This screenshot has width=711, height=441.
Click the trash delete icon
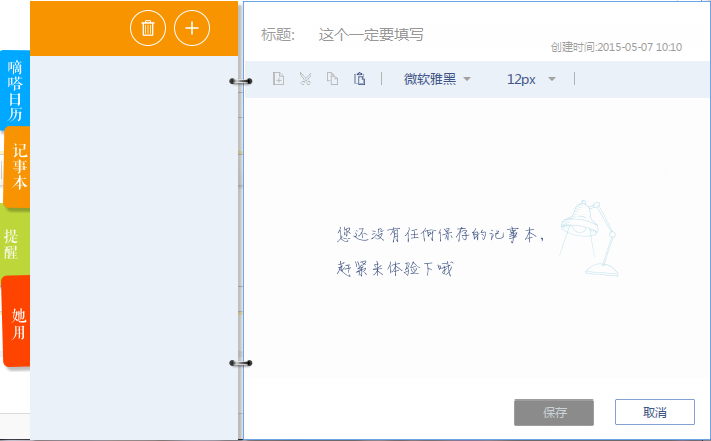[148, 28]
